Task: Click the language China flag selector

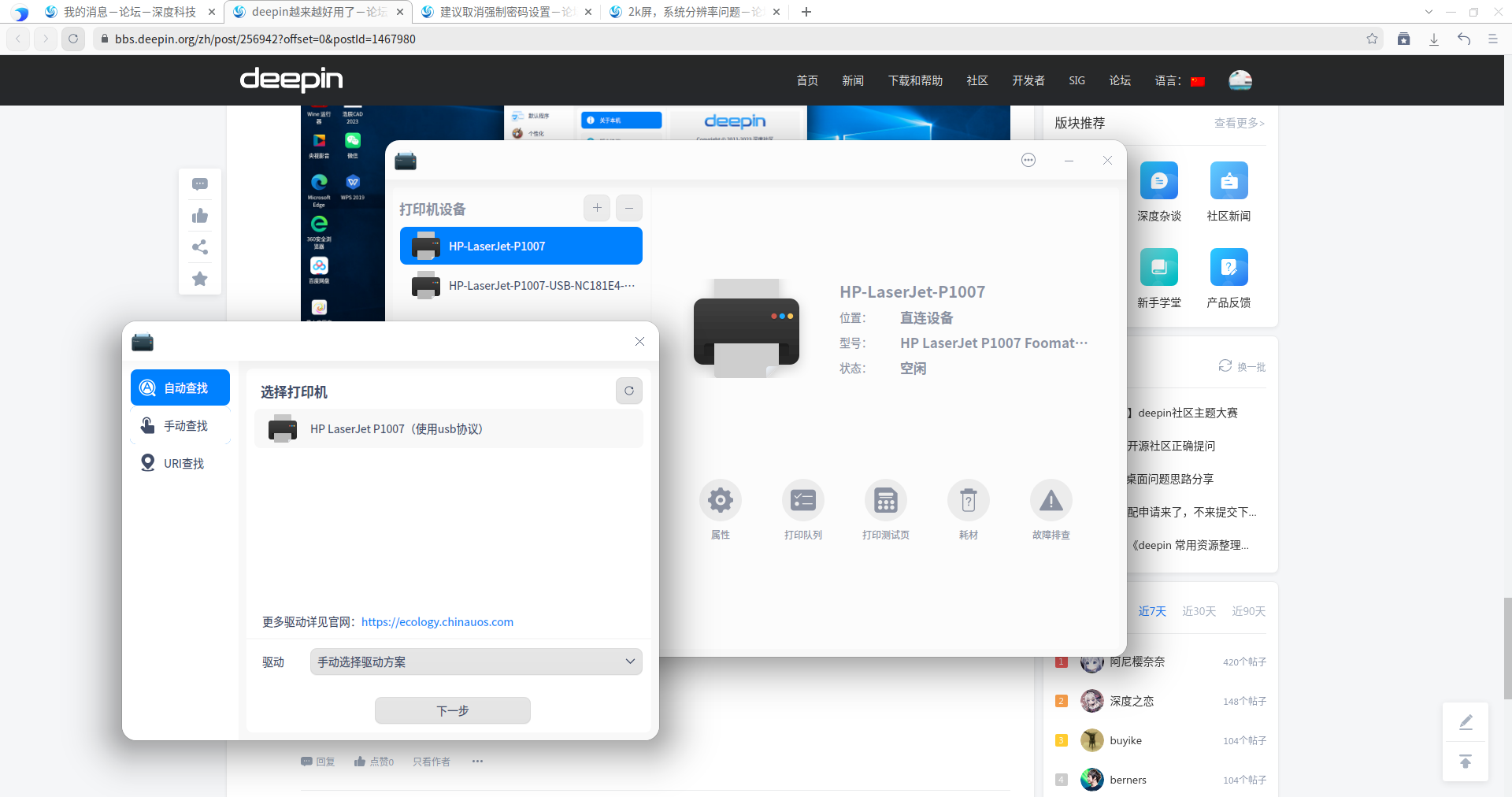Action: [1198, 81]
